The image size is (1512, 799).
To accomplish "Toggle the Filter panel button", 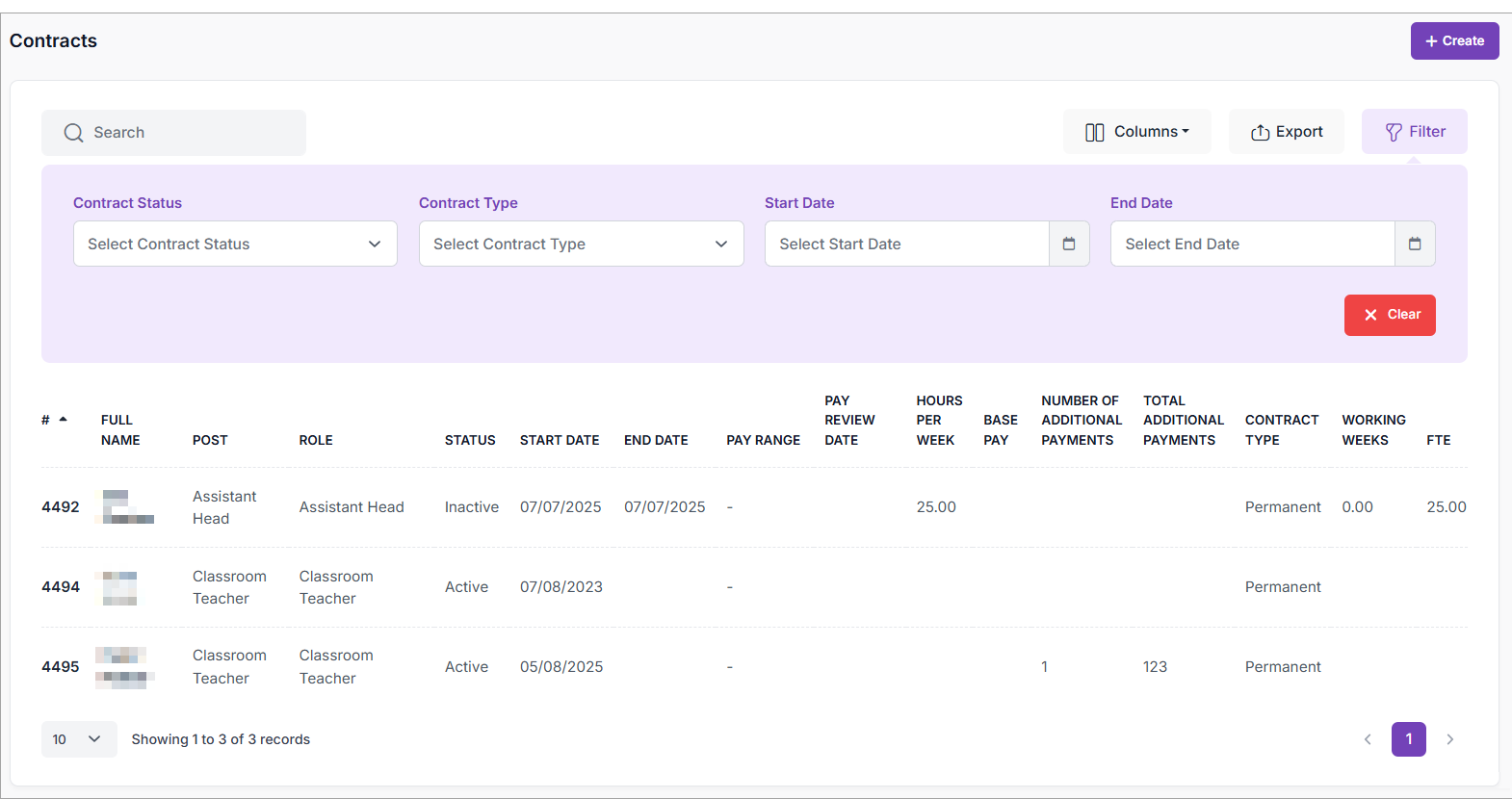I will pyautogui.click(x=1414, y=132).
